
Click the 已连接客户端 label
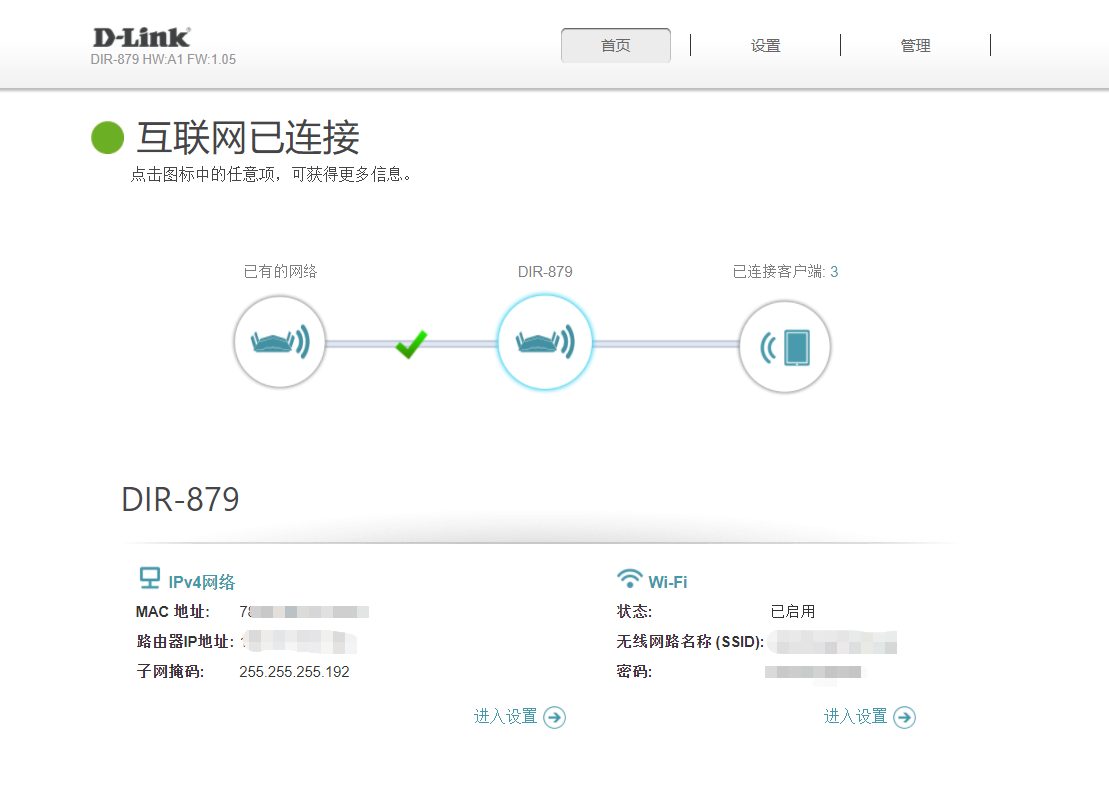point(779,272)
